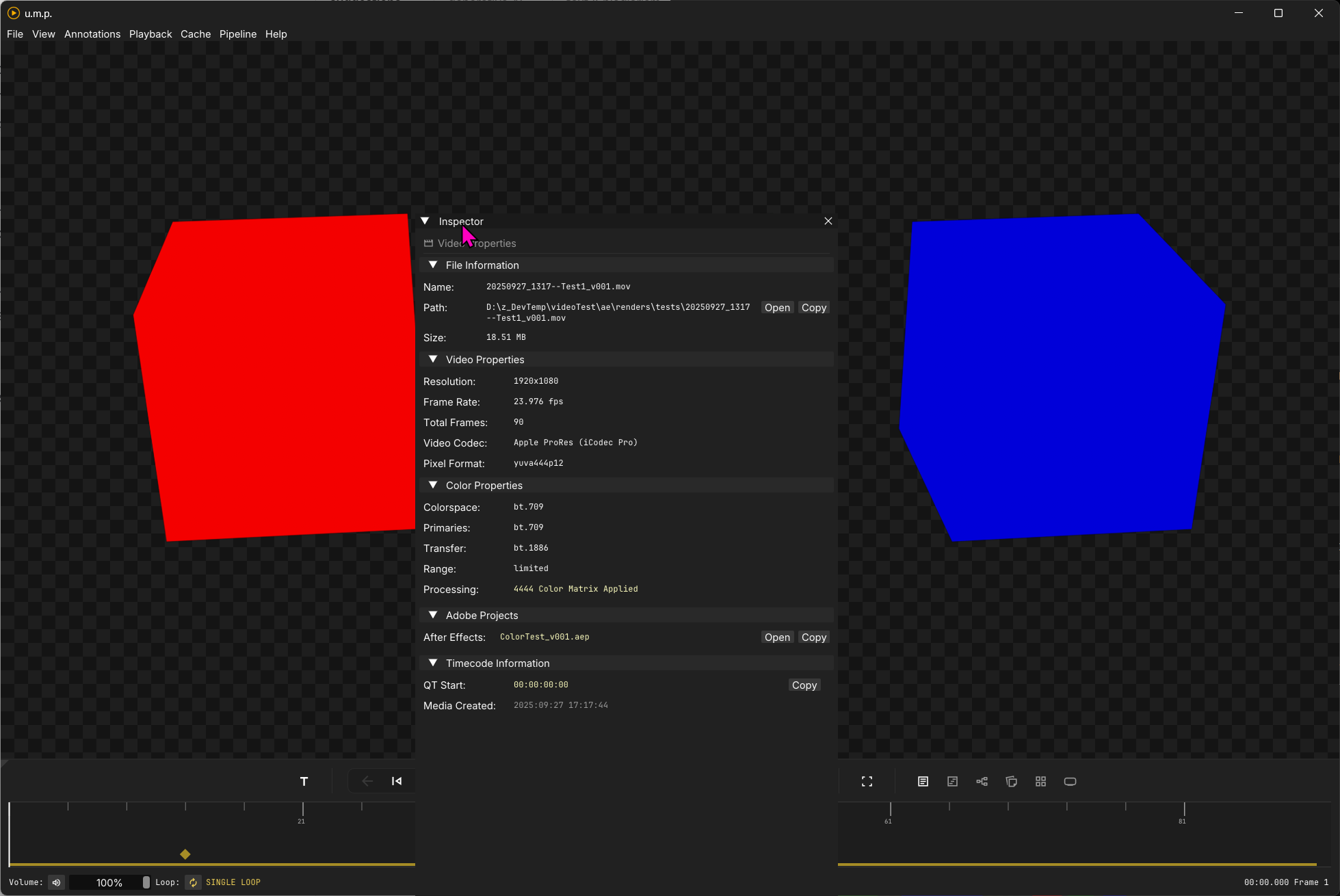Click the node graph icon in toolbar
This screenshot has width=1340, height=896.
pos(982,781)
